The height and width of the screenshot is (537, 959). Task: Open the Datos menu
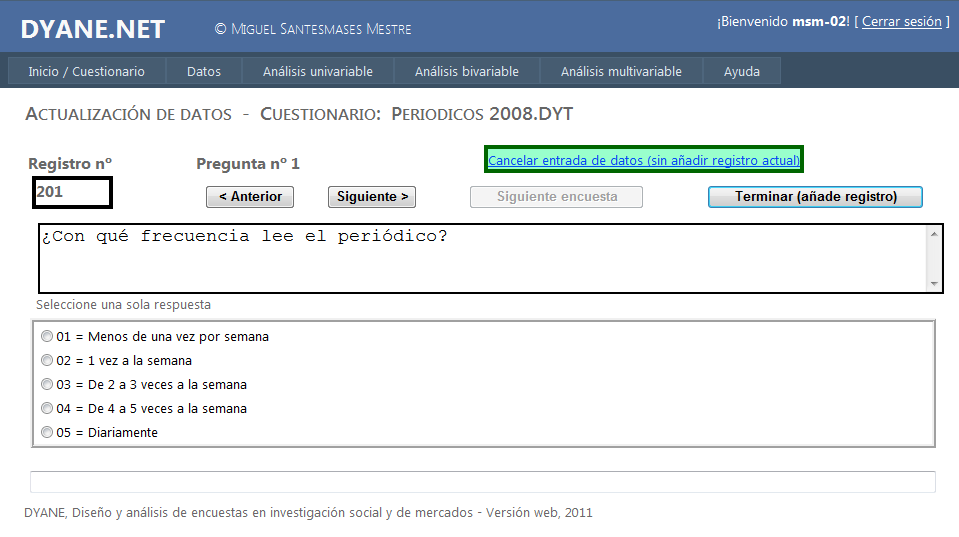(x=204, y=71)
